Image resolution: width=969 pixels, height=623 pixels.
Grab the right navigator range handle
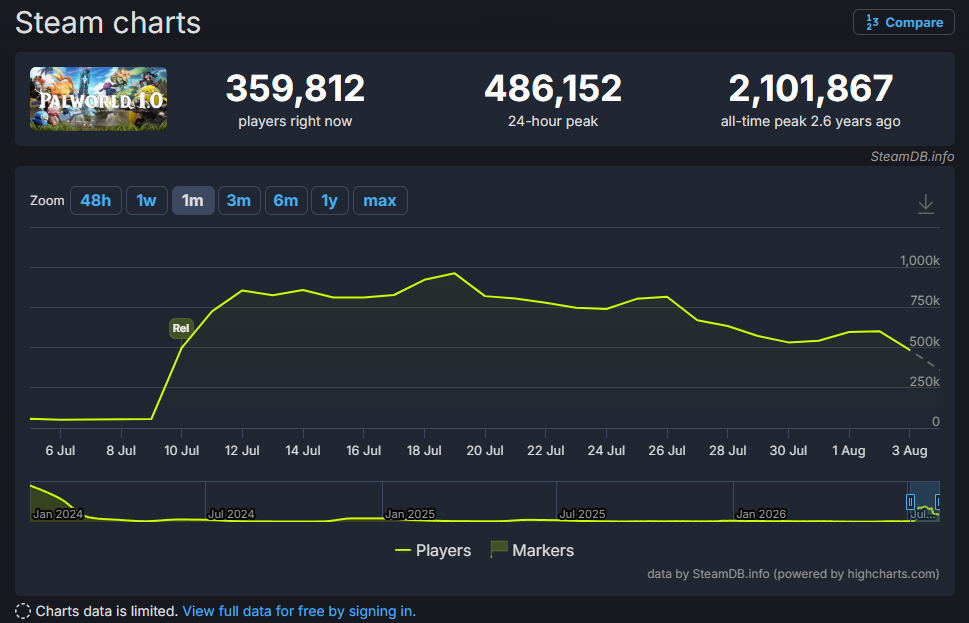(938, 502)
